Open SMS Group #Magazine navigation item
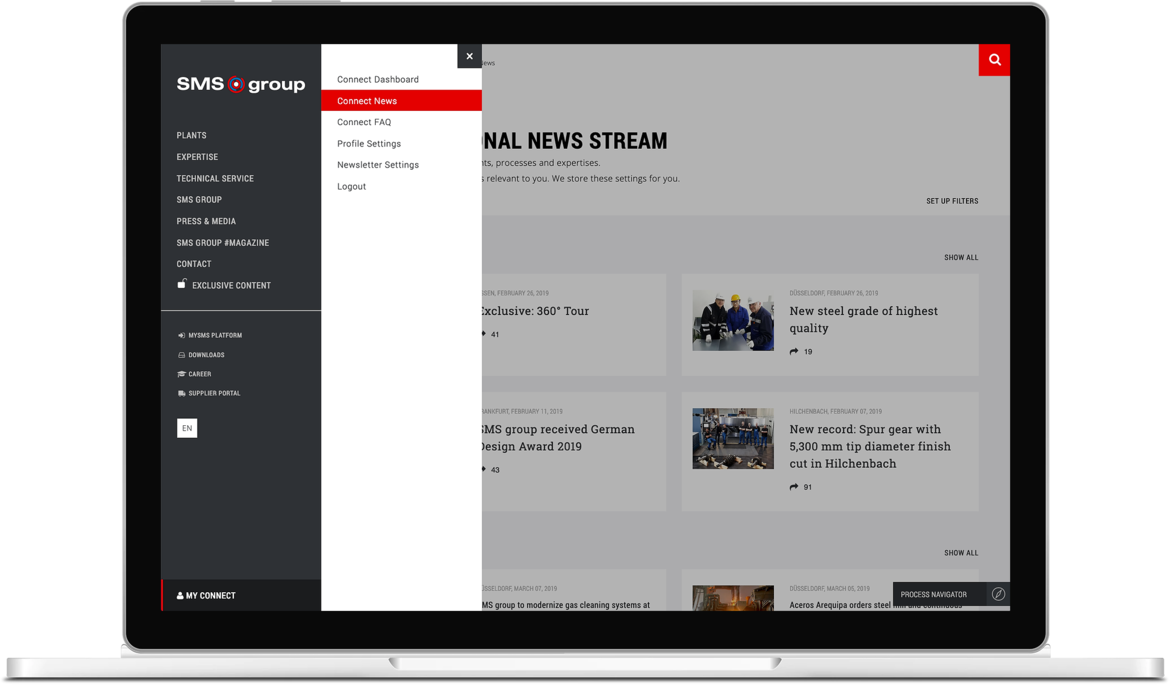1170x685 pixels. (x=222, y=243)
